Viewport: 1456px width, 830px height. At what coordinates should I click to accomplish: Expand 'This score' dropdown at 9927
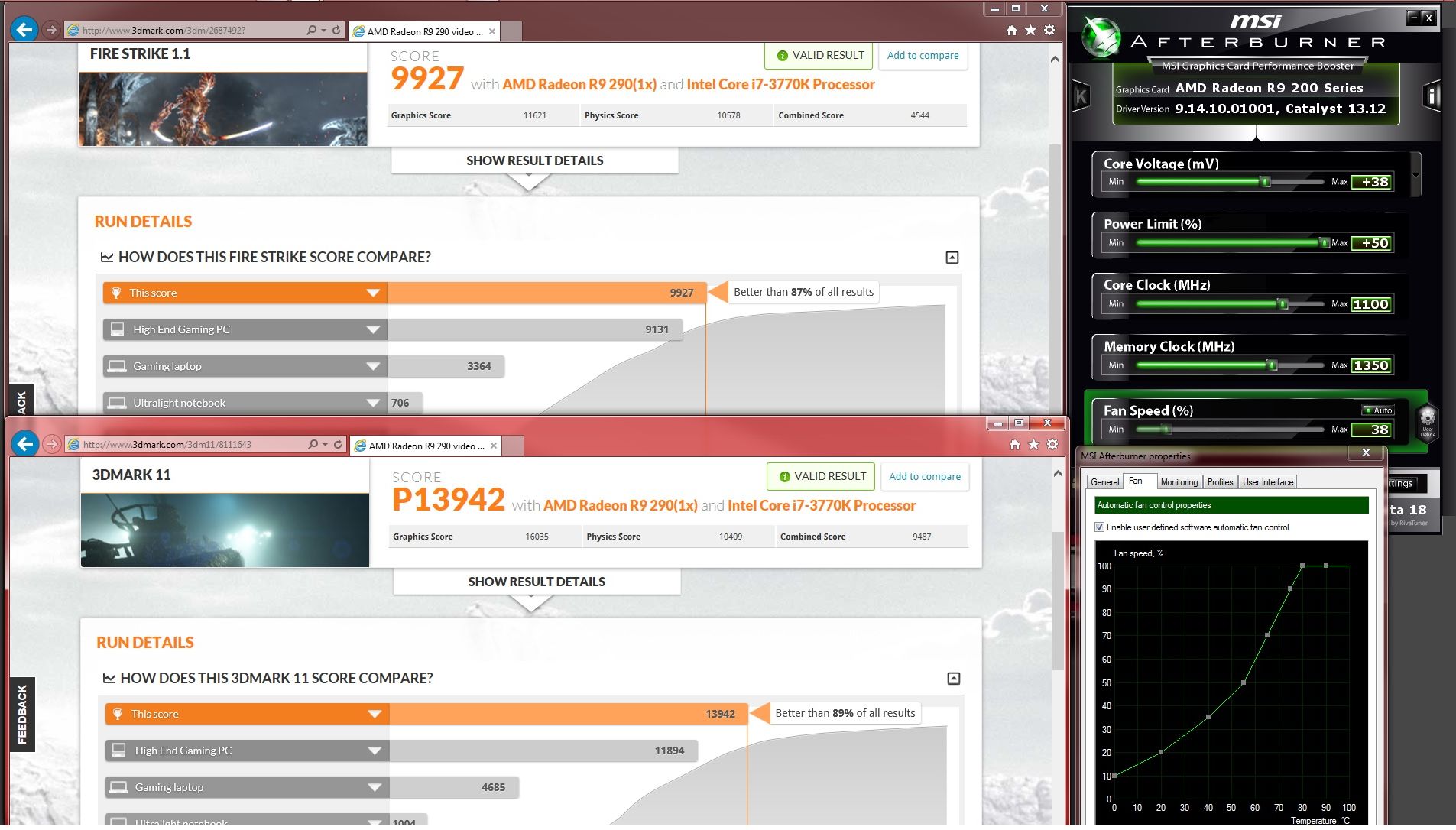[x=373, y=293]
